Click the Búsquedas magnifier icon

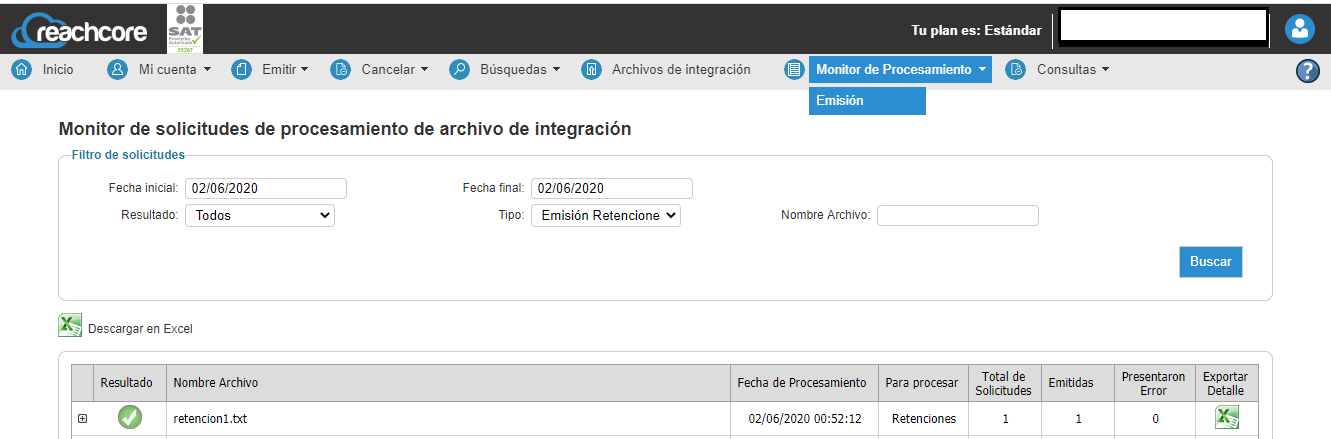point(459,70)
